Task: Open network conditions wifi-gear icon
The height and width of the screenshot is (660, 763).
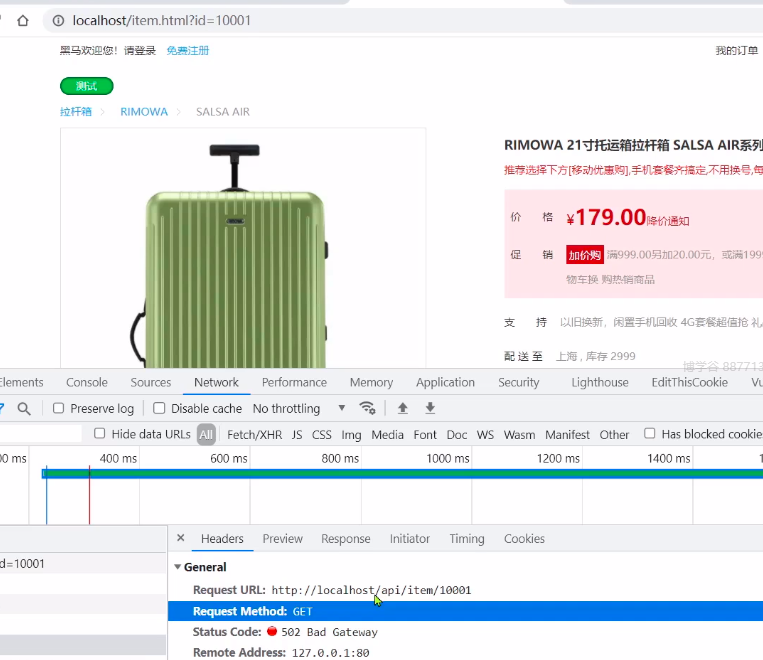Action: pyautogui.click(x=367, y=408)
